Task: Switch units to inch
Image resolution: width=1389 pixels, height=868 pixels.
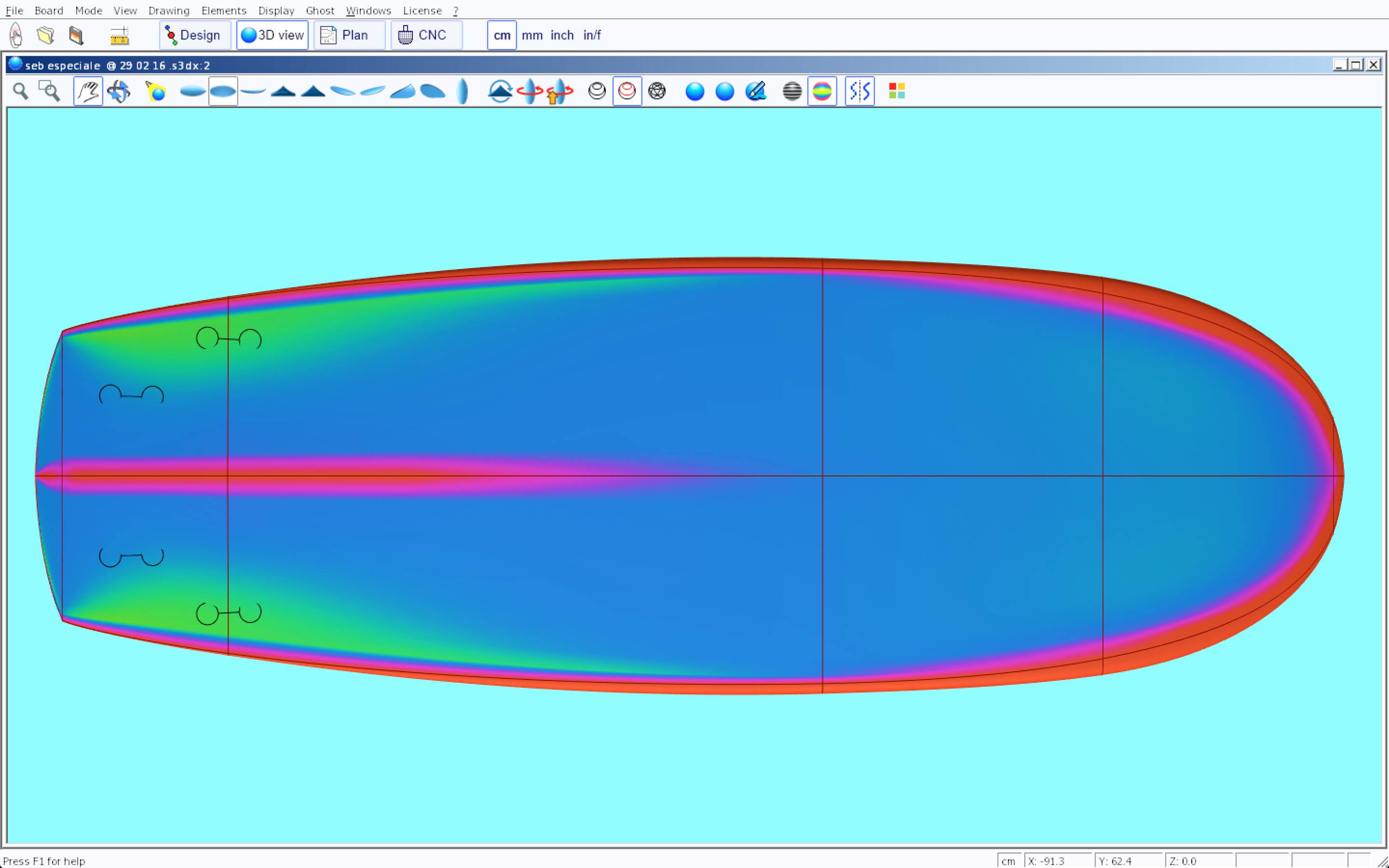Action: tap(562, 36)
